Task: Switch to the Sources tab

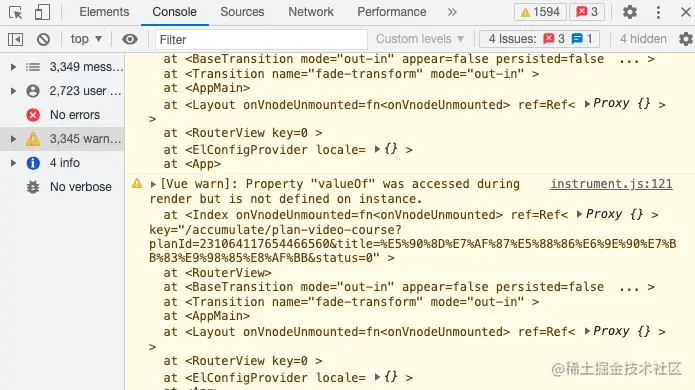Action: click(242, 12)
